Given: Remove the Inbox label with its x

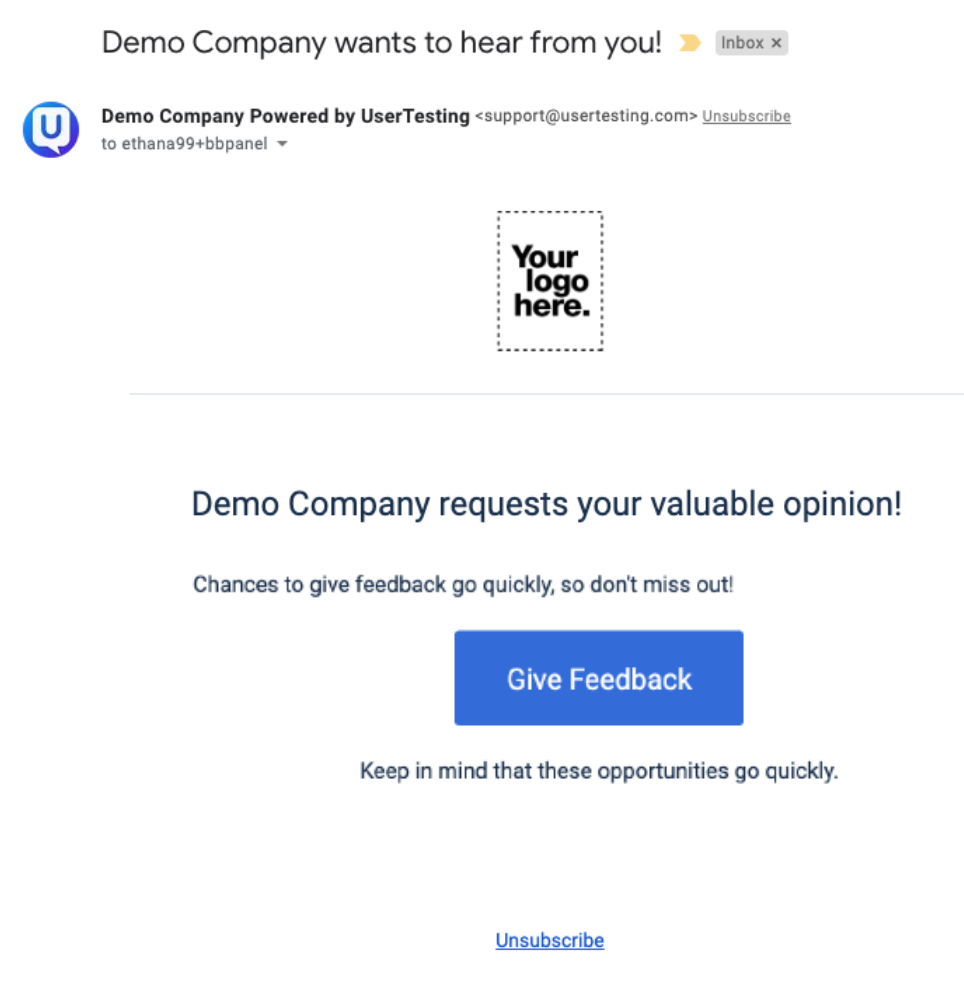Looking at the screenshot, I should 776,43.
